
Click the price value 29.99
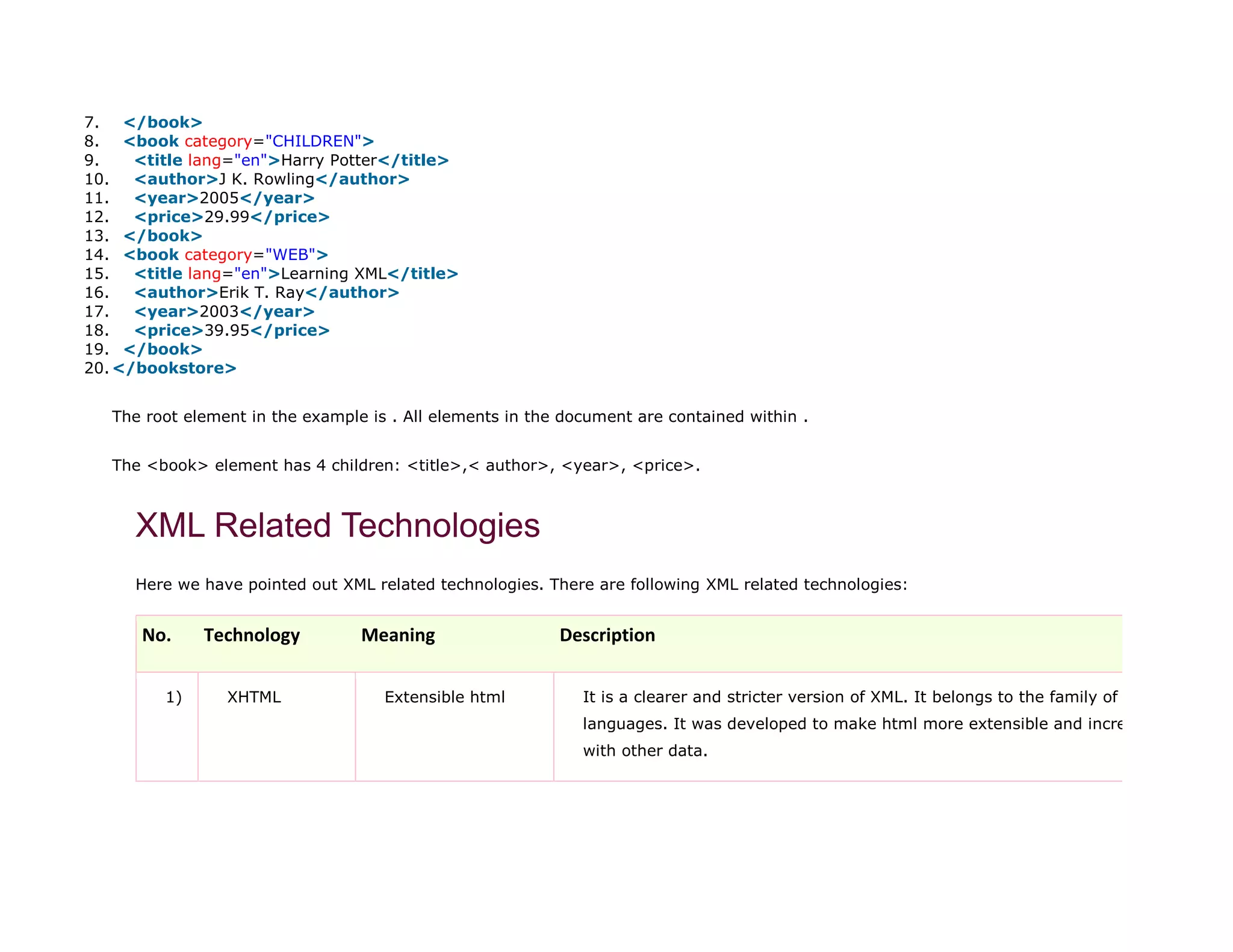tap(227, 217)
